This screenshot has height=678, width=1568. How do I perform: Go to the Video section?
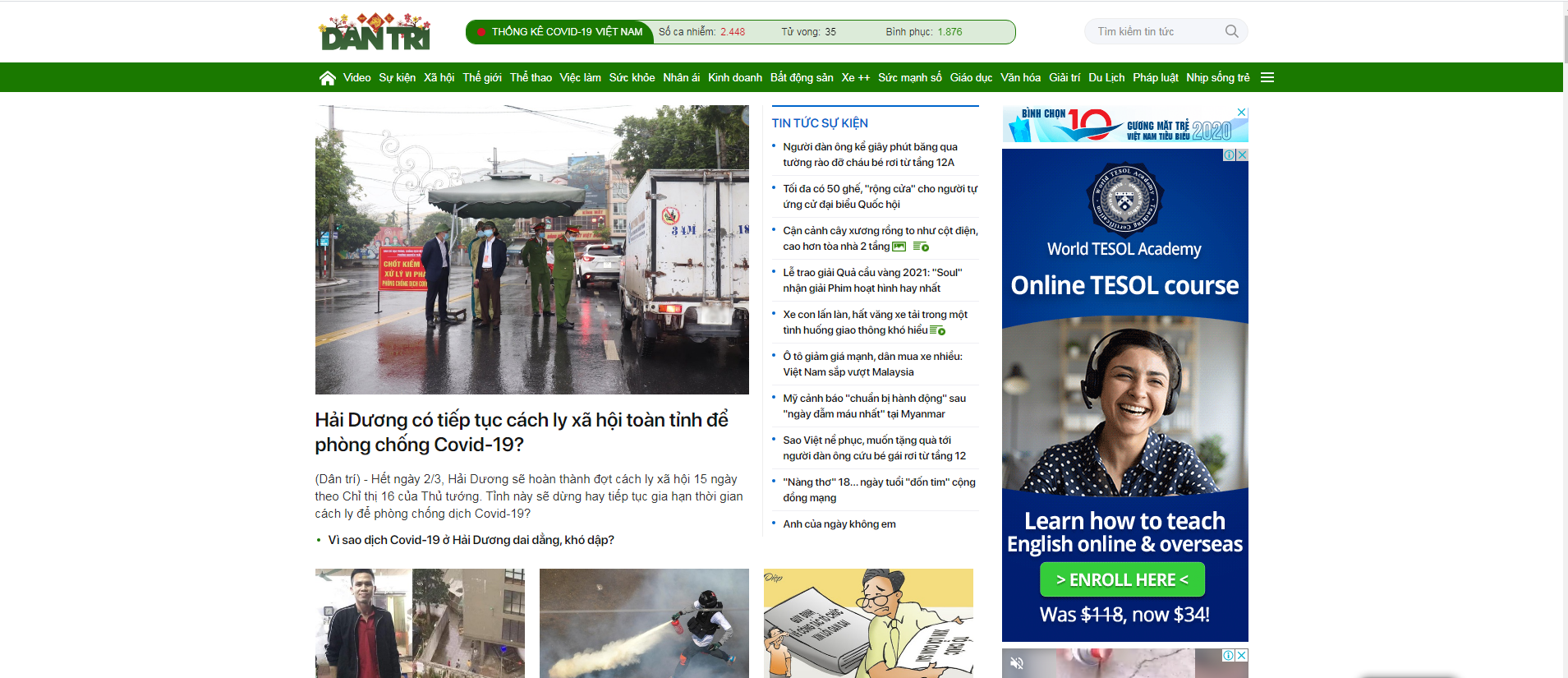356,78
